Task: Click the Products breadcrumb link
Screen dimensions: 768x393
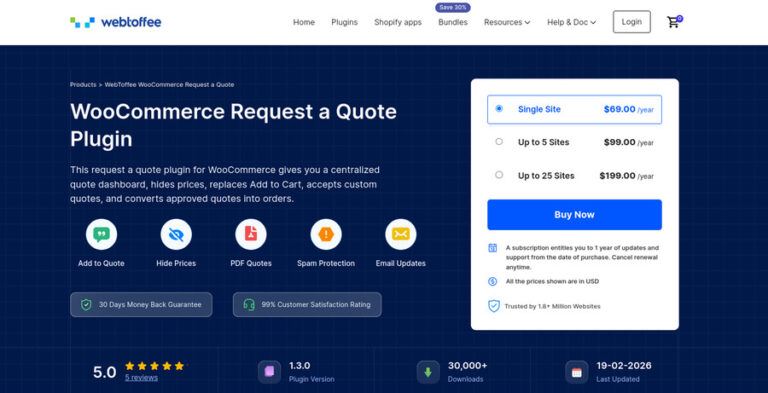Action: coord(83,84)
